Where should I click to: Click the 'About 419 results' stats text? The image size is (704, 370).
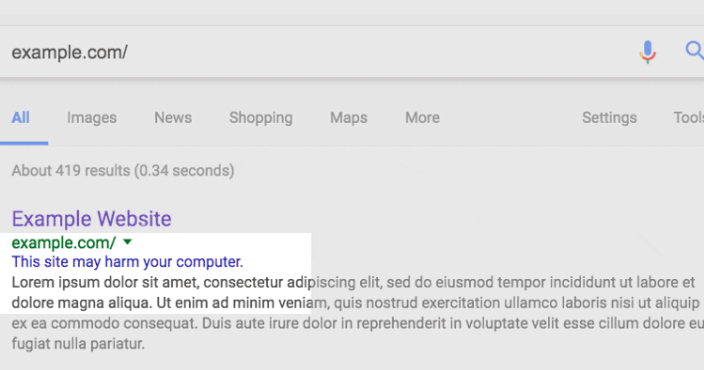tap(123, 171)
